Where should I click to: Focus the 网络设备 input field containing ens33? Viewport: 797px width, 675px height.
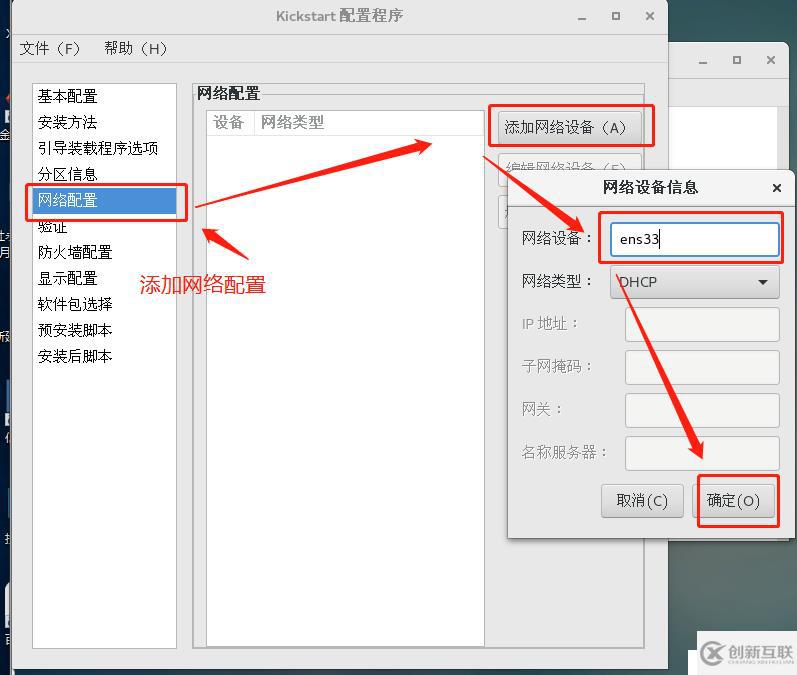694,239
